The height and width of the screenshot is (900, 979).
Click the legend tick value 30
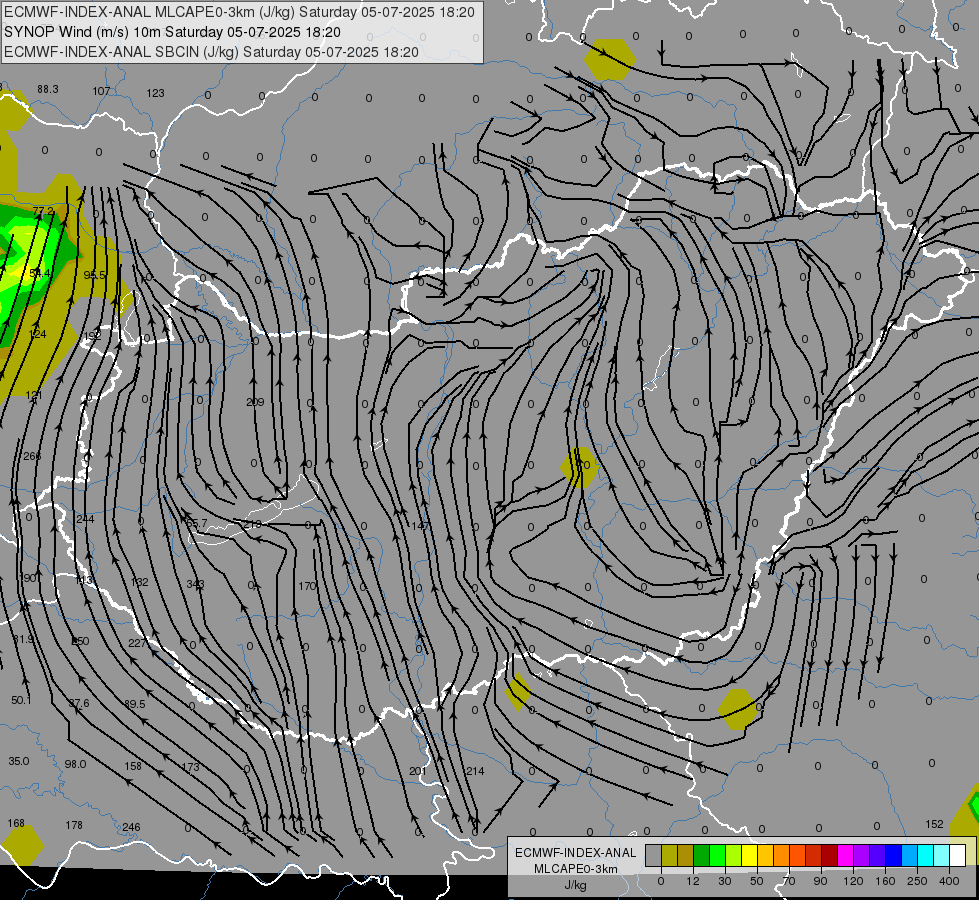725,881
